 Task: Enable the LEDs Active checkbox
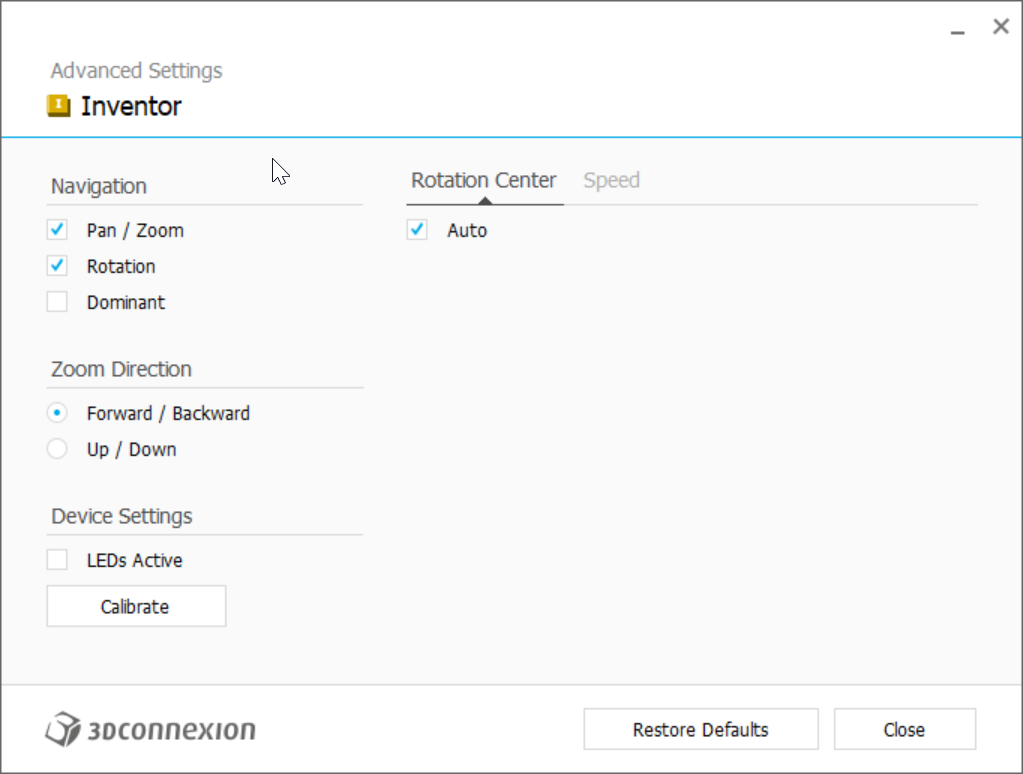[57, 559]
